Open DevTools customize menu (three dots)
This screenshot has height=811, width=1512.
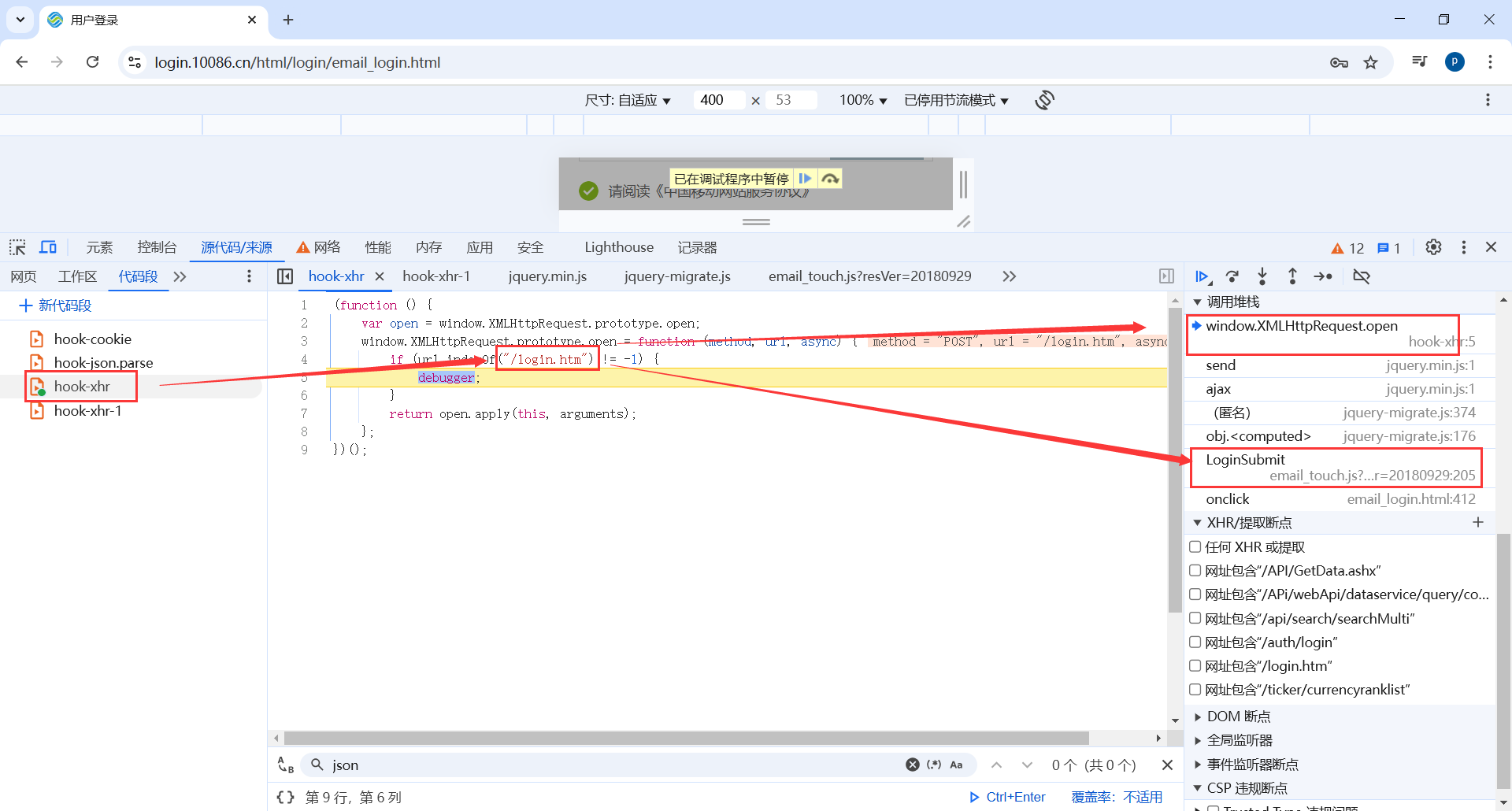pyautogui.click(x=1464, y=247)
